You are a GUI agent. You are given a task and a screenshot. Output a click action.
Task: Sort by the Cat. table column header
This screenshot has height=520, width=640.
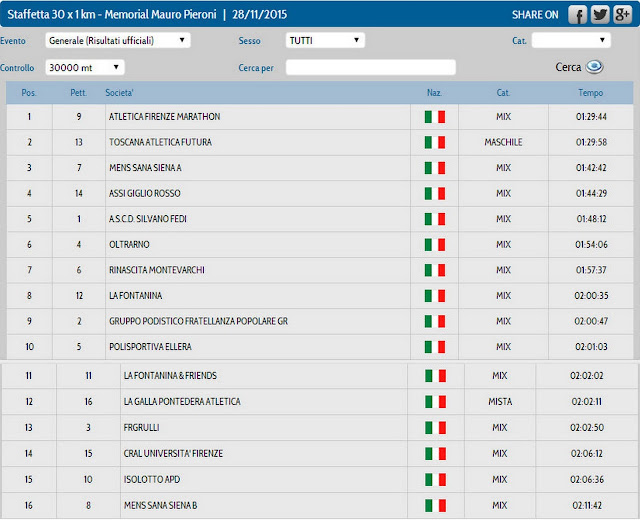click(x=503, y=93)
